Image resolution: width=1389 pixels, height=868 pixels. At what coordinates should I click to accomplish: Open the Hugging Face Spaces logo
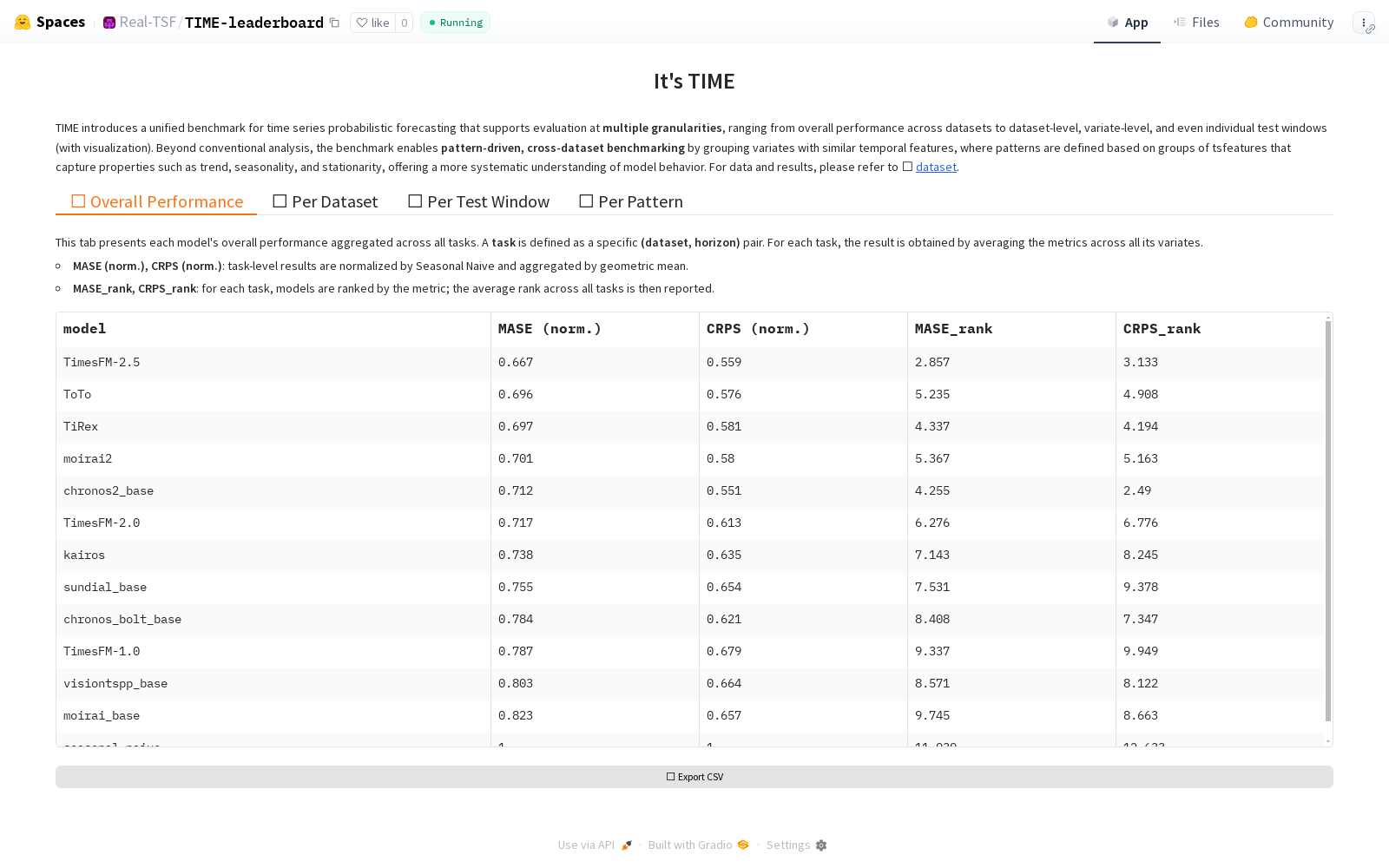[x=49, y=23]
